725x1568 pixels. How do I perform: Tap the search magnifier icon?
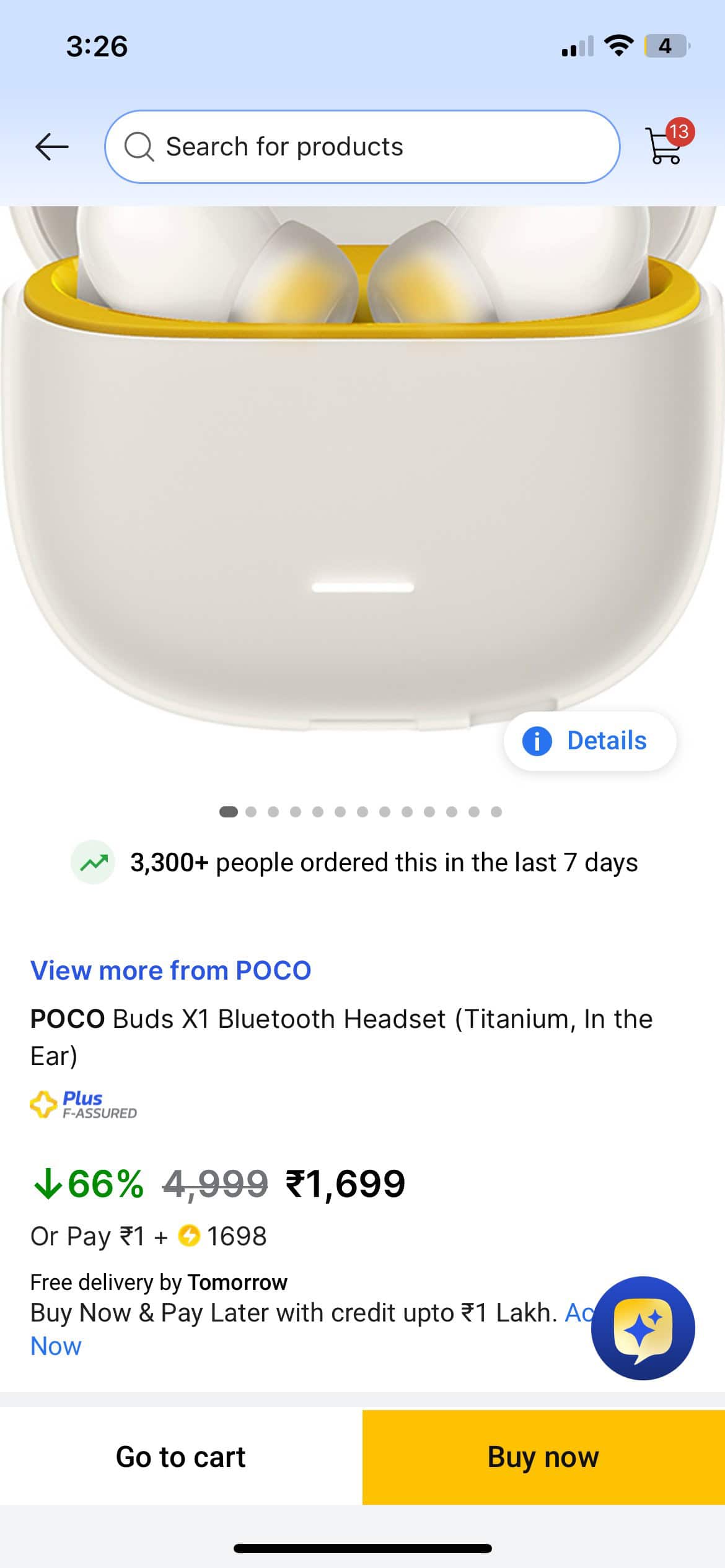pos(139,147)
